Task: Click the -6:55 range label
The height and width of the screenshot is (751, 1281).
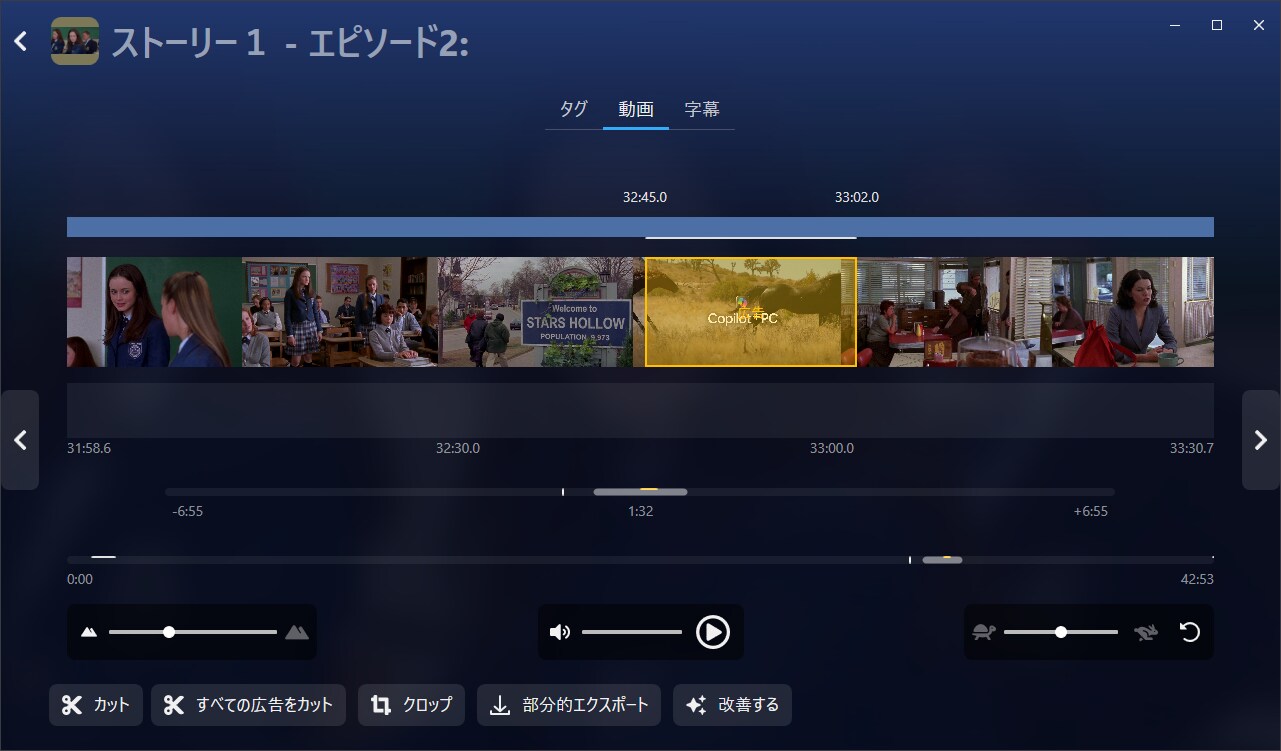Action: 188,511
